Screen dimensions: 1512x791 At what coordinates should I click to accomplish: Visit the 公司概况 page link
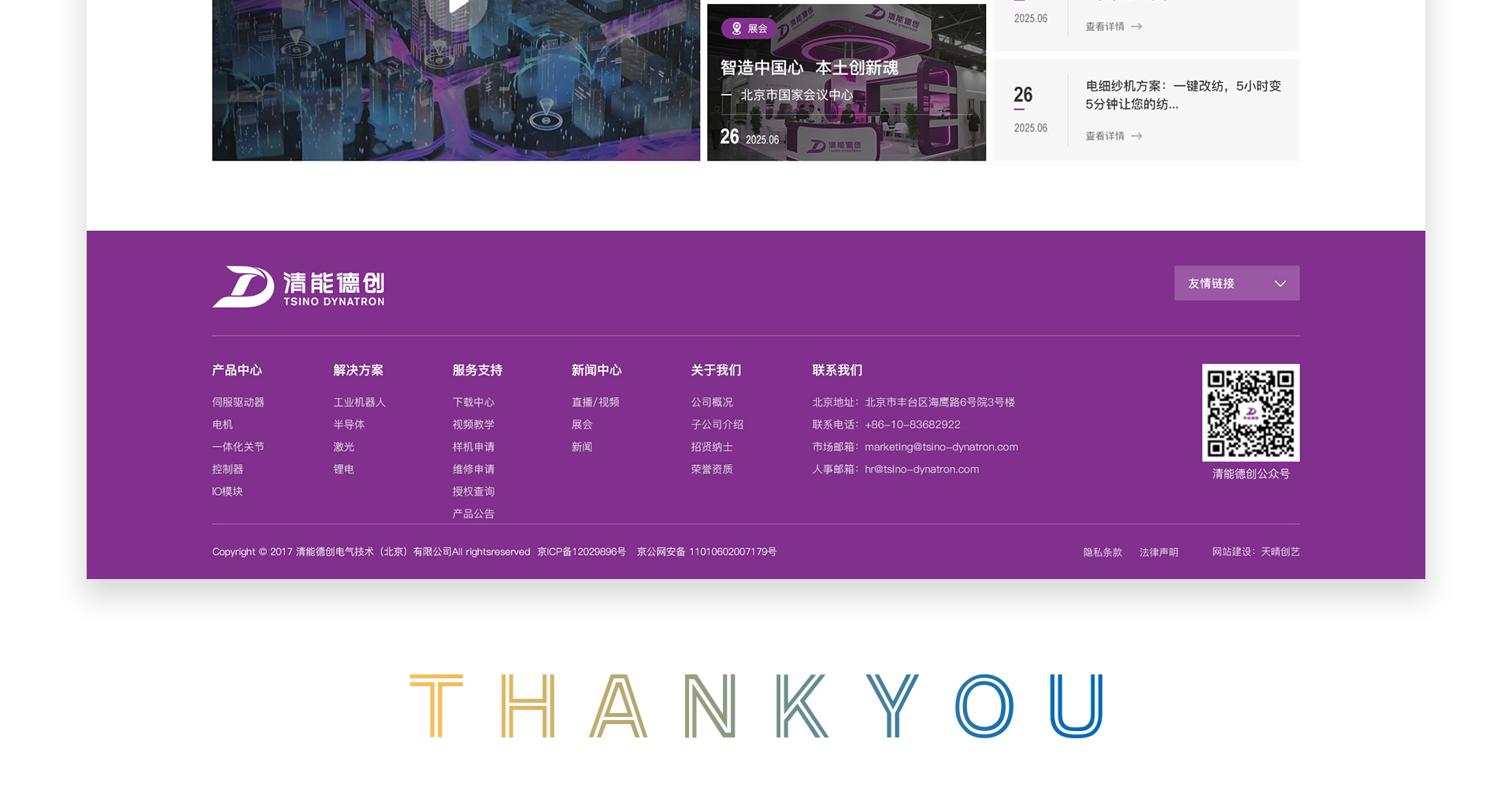point(711,403)
